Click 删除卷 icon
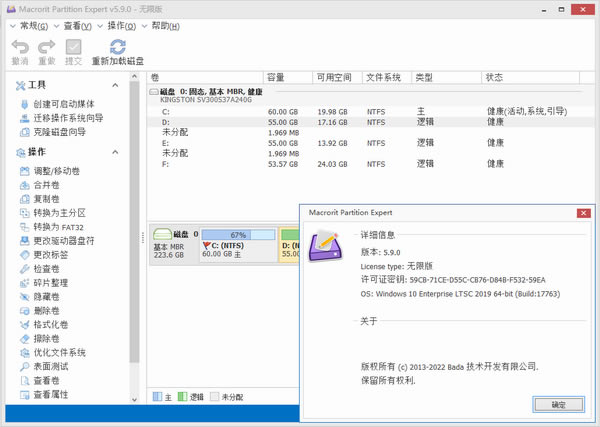Viewport: 600px width, 427px height. tap(24, 311)
